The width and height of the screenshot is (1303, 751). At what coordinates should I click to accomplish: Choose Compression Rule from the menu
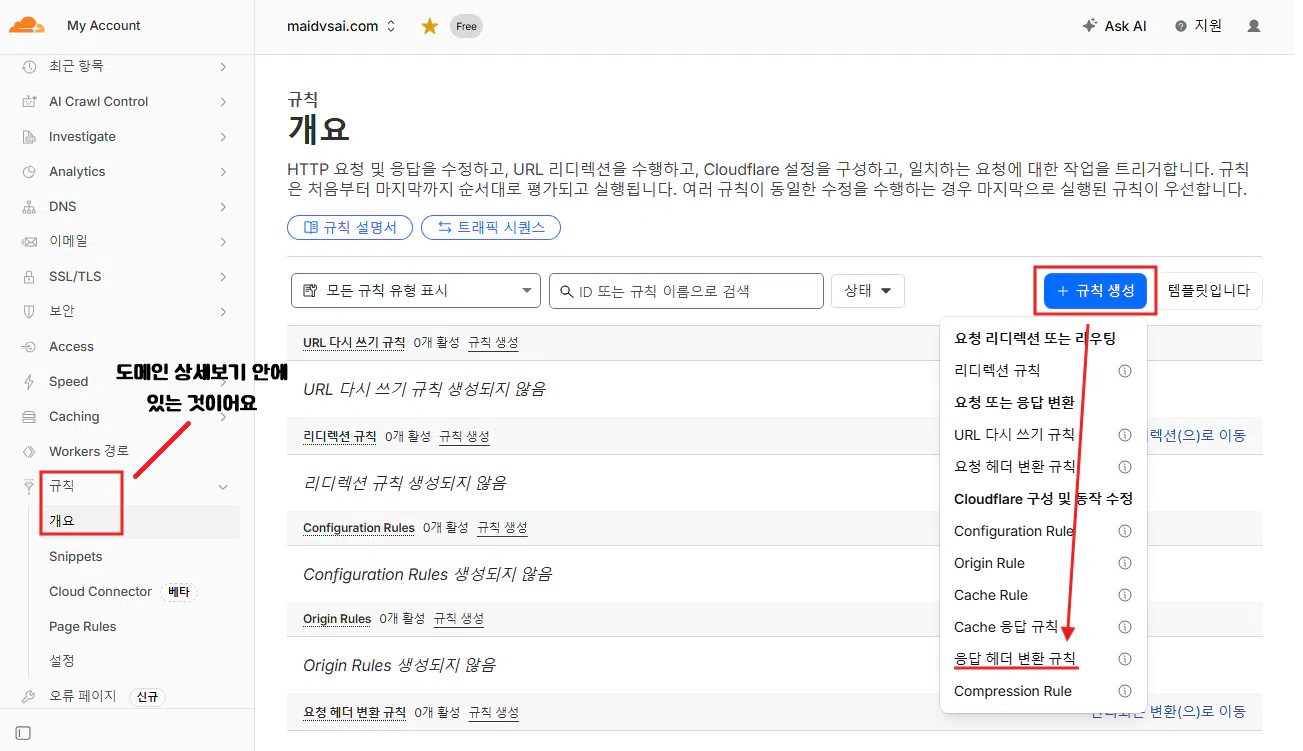pos(1013,691)
